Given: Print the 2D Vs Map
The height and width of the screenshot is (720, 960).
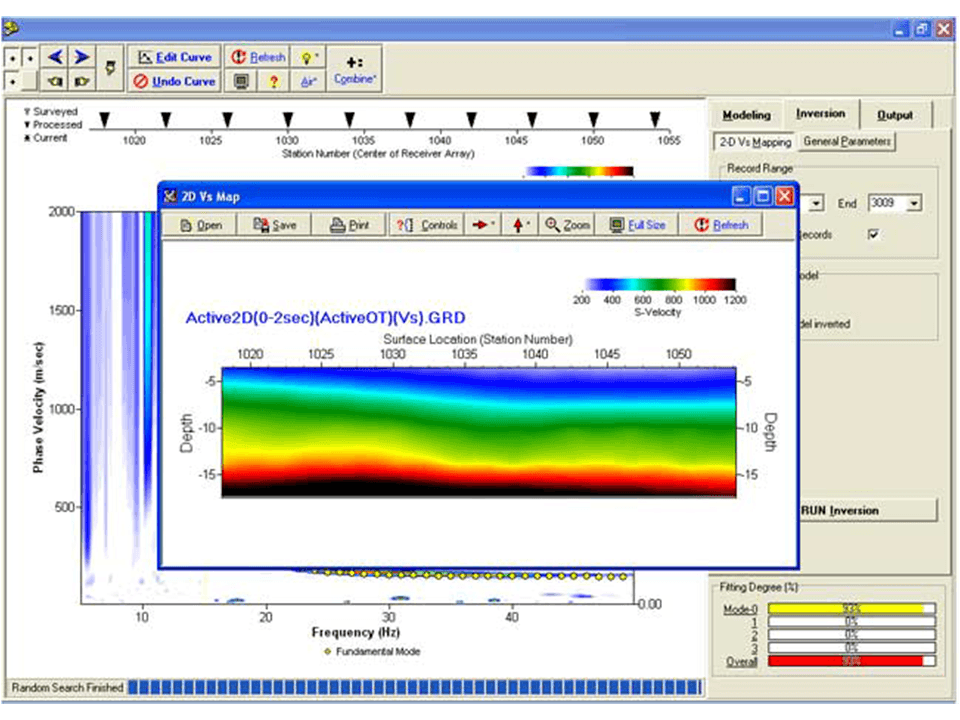Looking at the screenshot, I should click(x=349, y=225).
